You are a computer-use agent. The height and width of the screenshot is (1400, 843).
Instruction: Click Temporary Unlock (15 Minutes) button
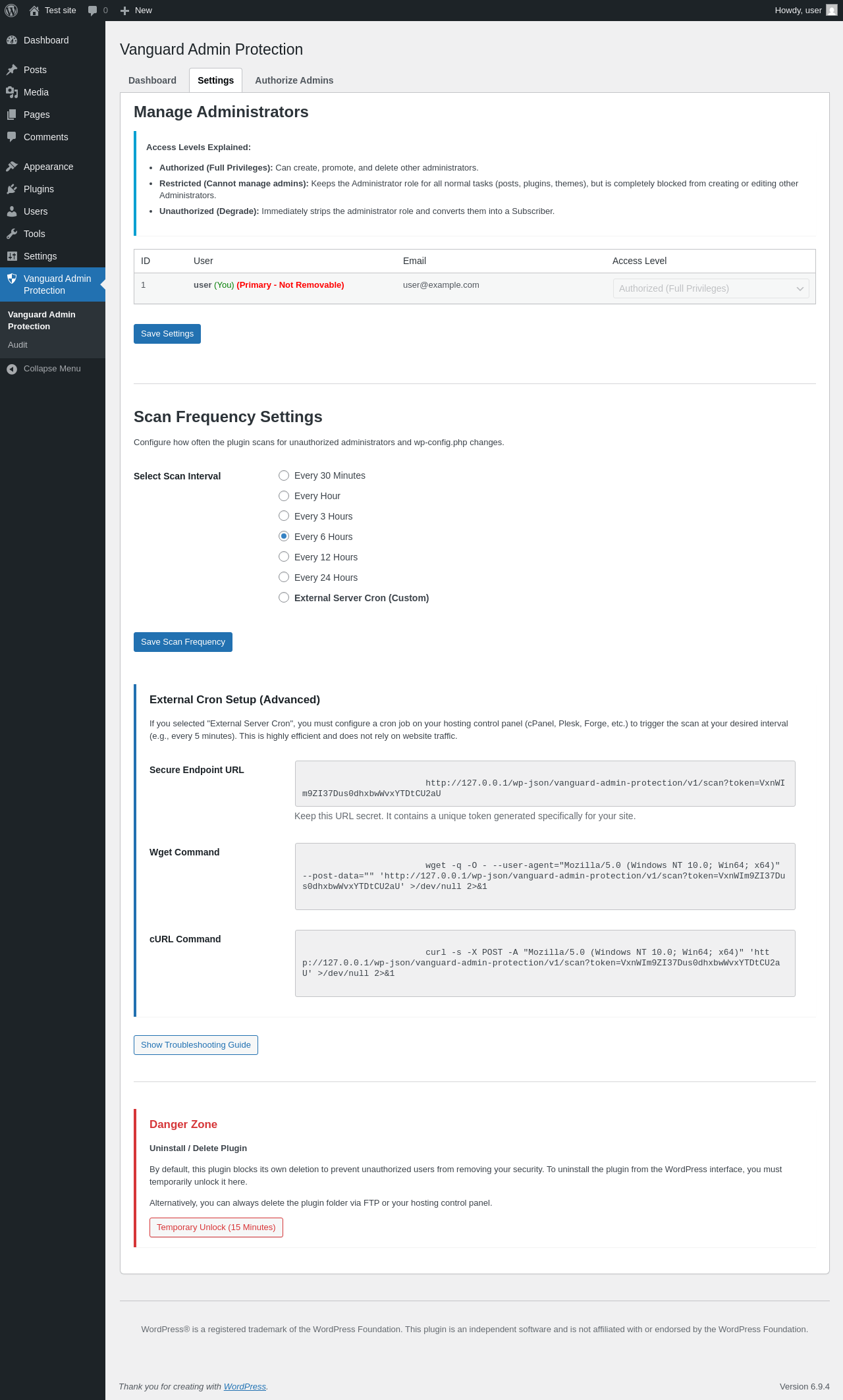[x=216, y=1227]
